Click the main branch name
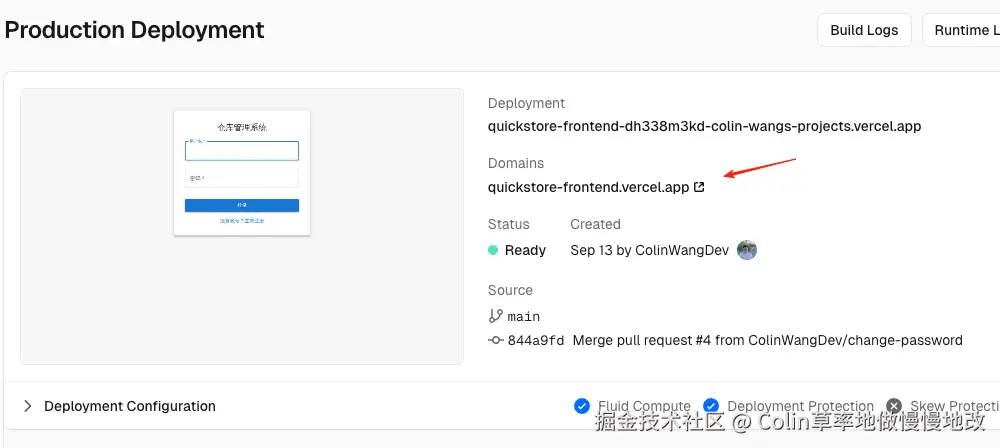1000x448 pixels. [x=524, y=317]
